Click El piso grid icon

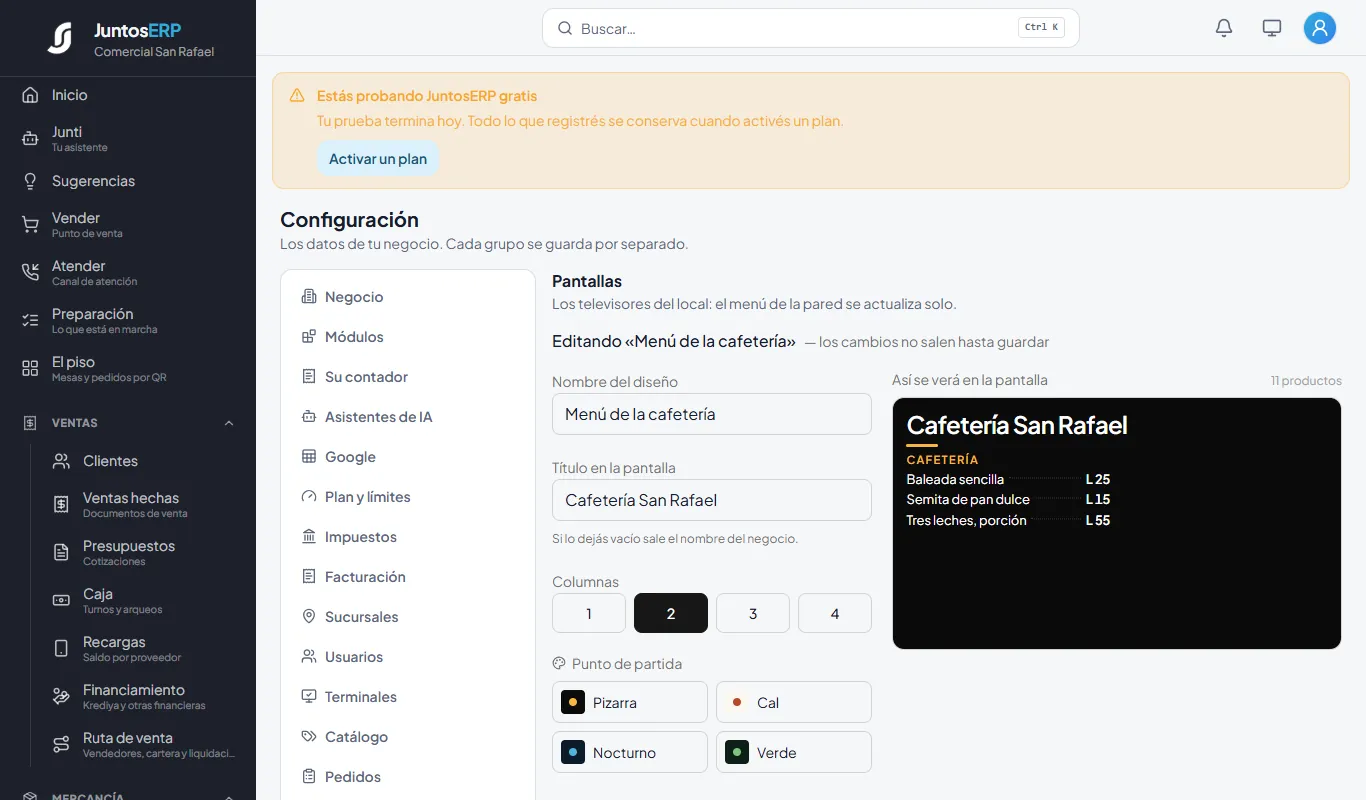click(x=30, y=369)
